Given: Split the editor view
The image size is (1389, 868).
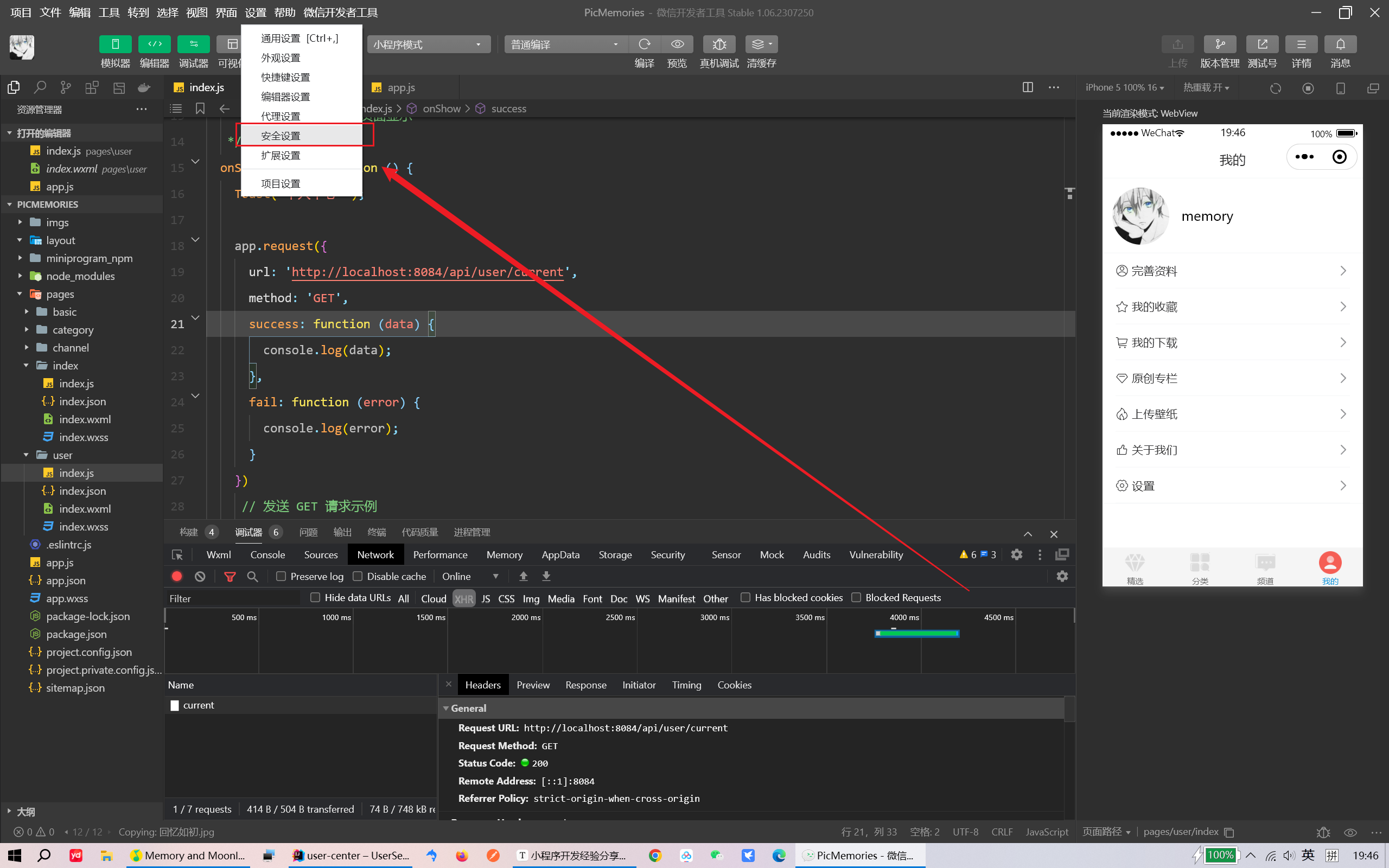Looking at the screenshot, I should (x=1028, y=87).
